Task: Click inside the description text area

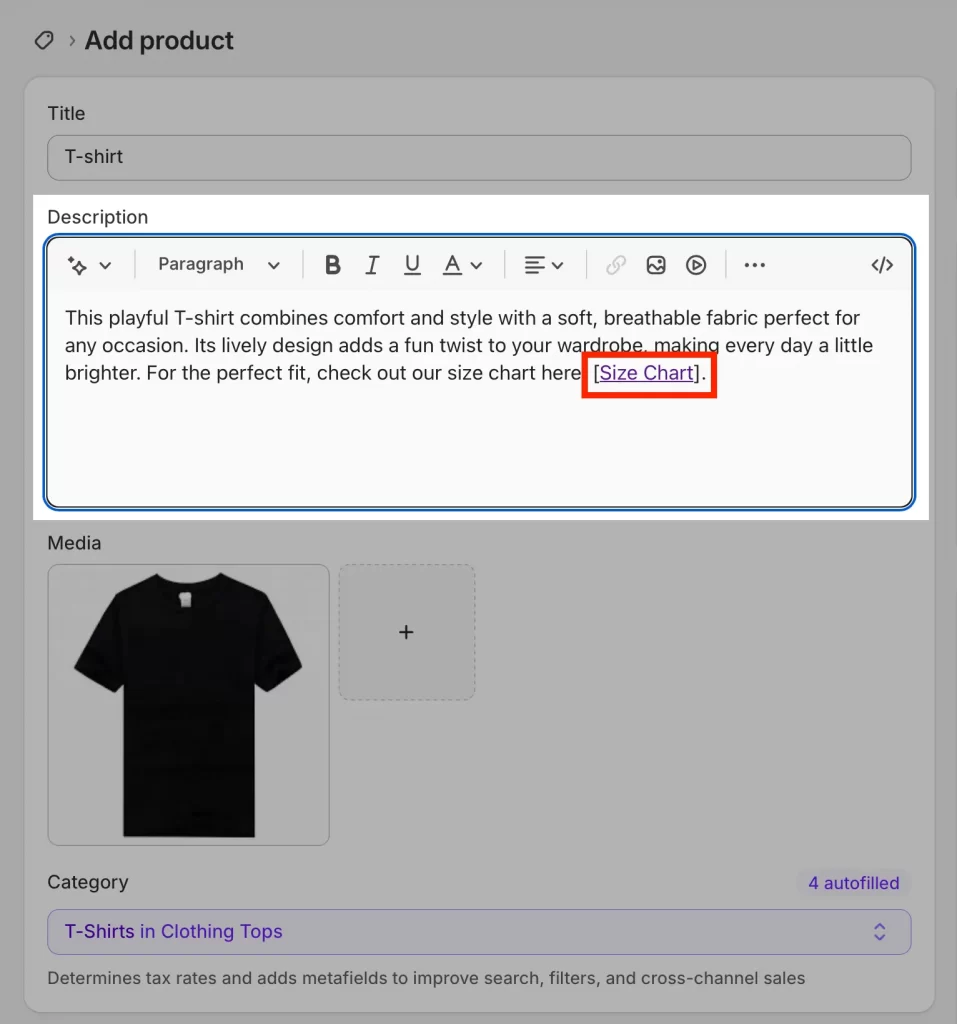Action: [x=479, y=398]
